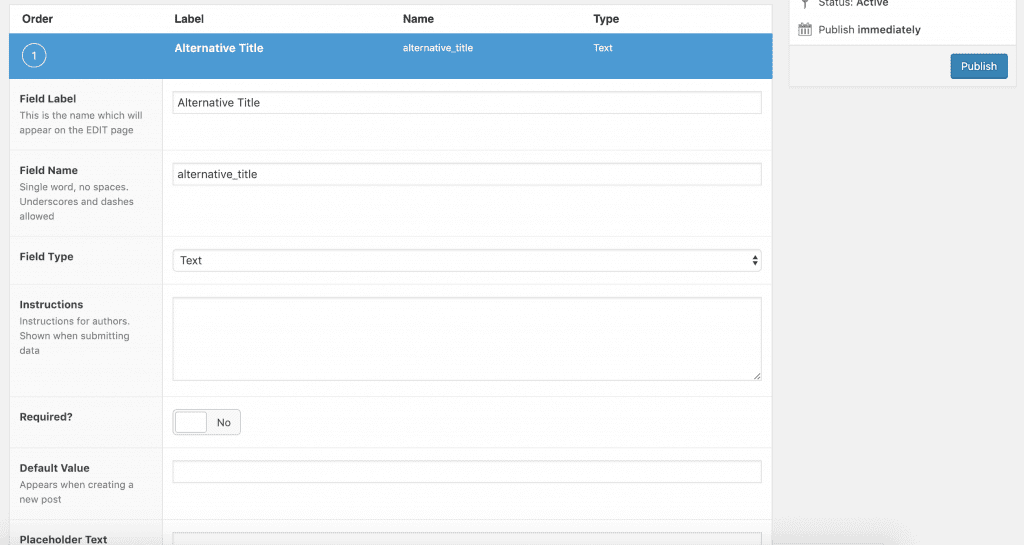Click the Placeholder Text input field

pyautogui.click(x=466, y=539)
